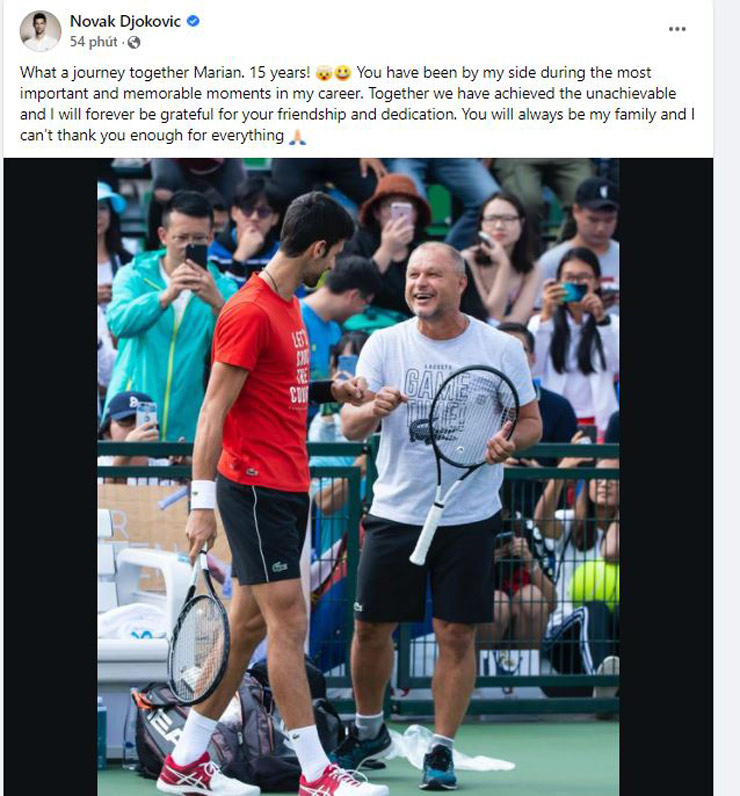Click the black bar right of photo
This screenshot has height=796, width=740.
click(x=666, y=477)
